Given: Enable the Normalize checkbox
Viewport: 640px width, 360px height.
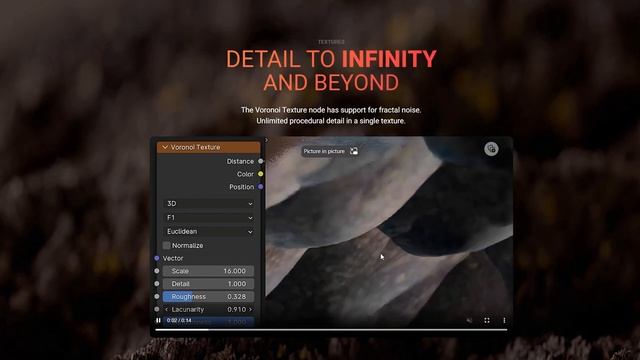Looking at the screenshot, I should pyautogui.click(x=167, y=245).
